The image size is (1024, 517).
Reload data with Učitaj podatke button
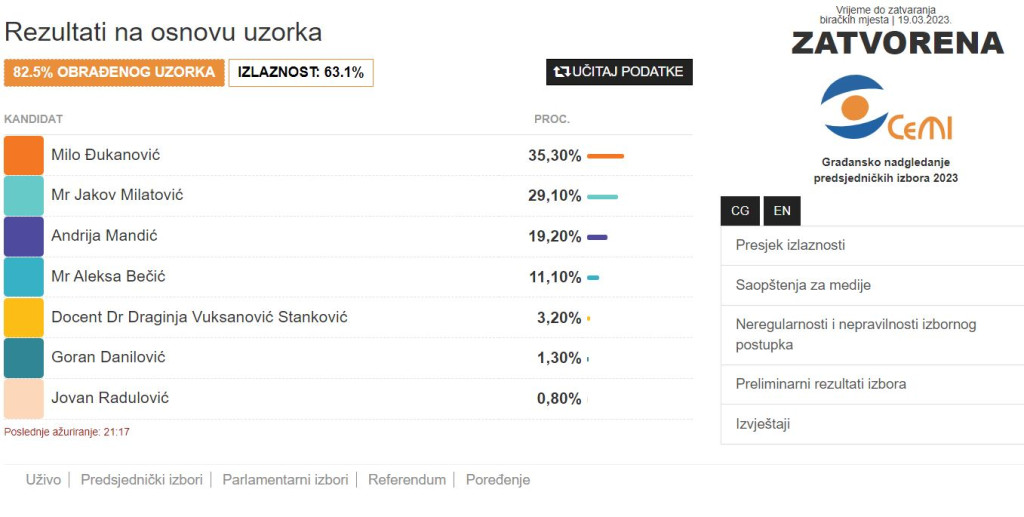coord(619,72)
